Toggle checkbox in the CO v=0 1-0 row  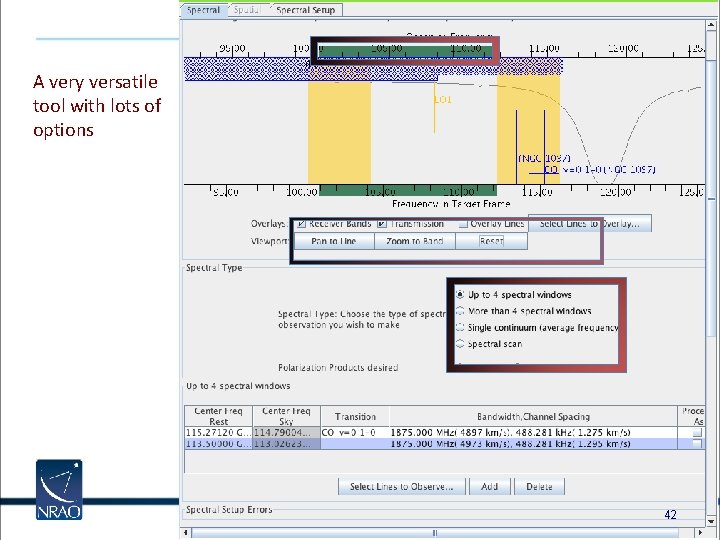(698, 433)
